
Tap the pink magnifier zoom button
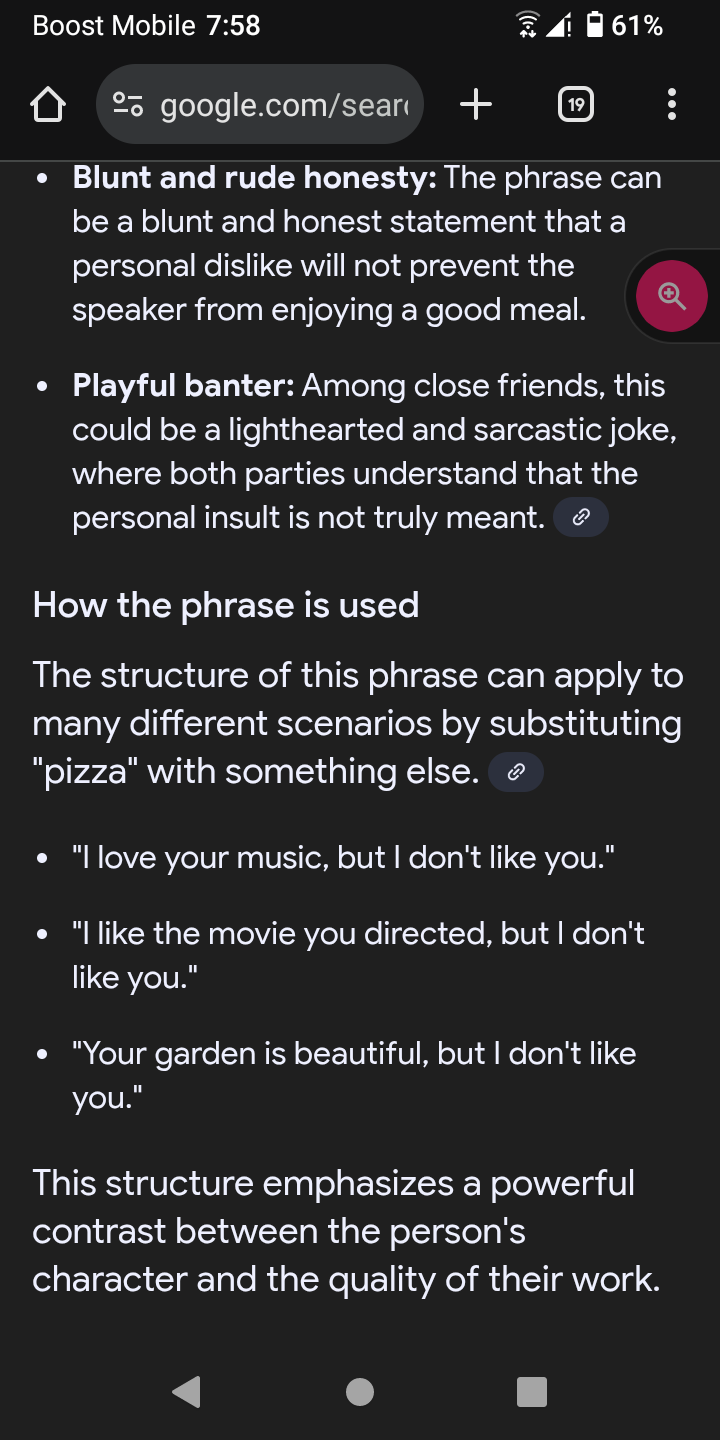[x=672, y=296]
